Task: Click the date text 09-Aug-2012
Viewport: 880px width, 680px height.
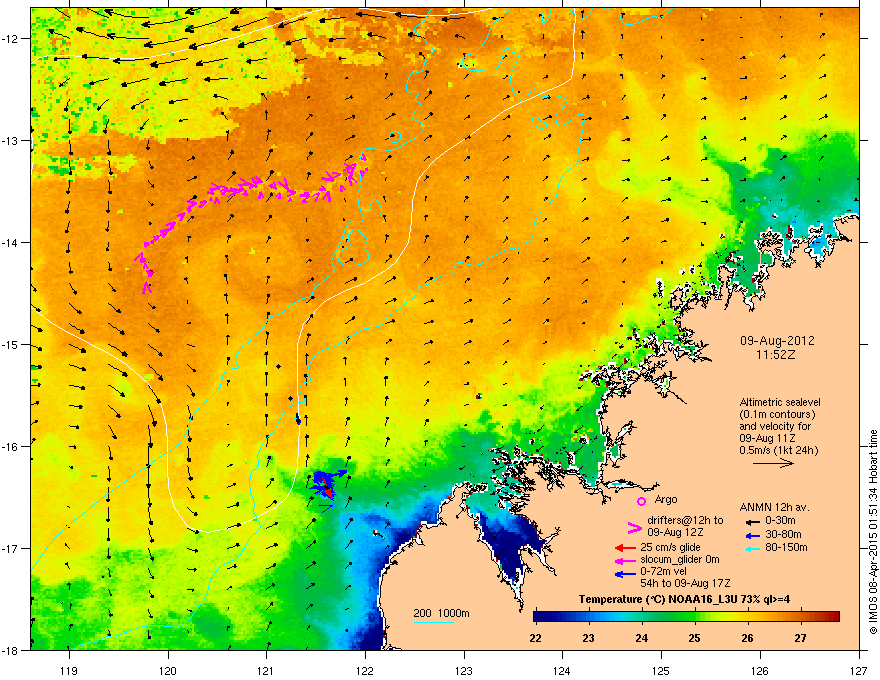Action: tap(777, 341)
